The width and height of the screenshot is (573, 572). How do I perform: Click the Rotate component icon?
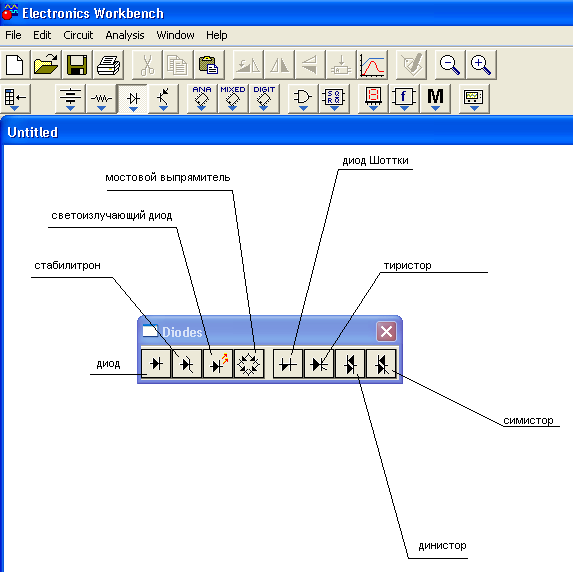click(x=248, y=65)
